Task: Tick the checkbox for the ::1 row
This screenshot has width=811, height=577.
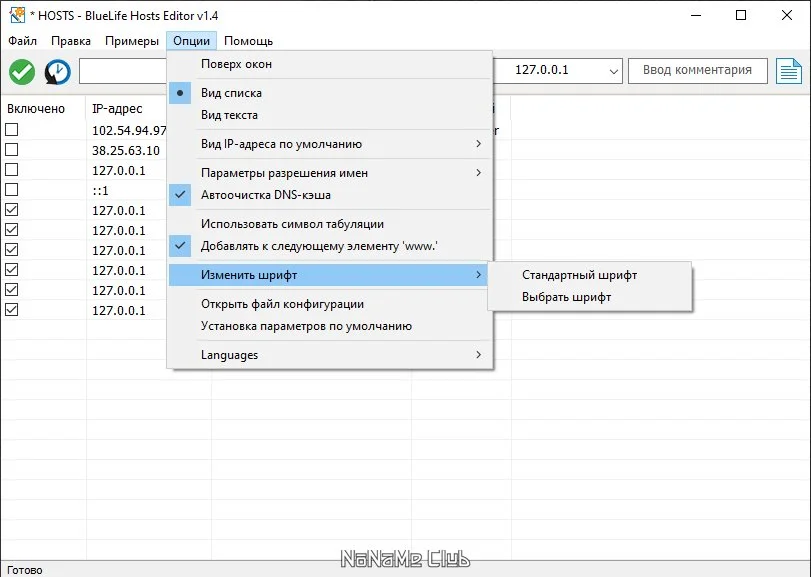Action: coord(11,190)
